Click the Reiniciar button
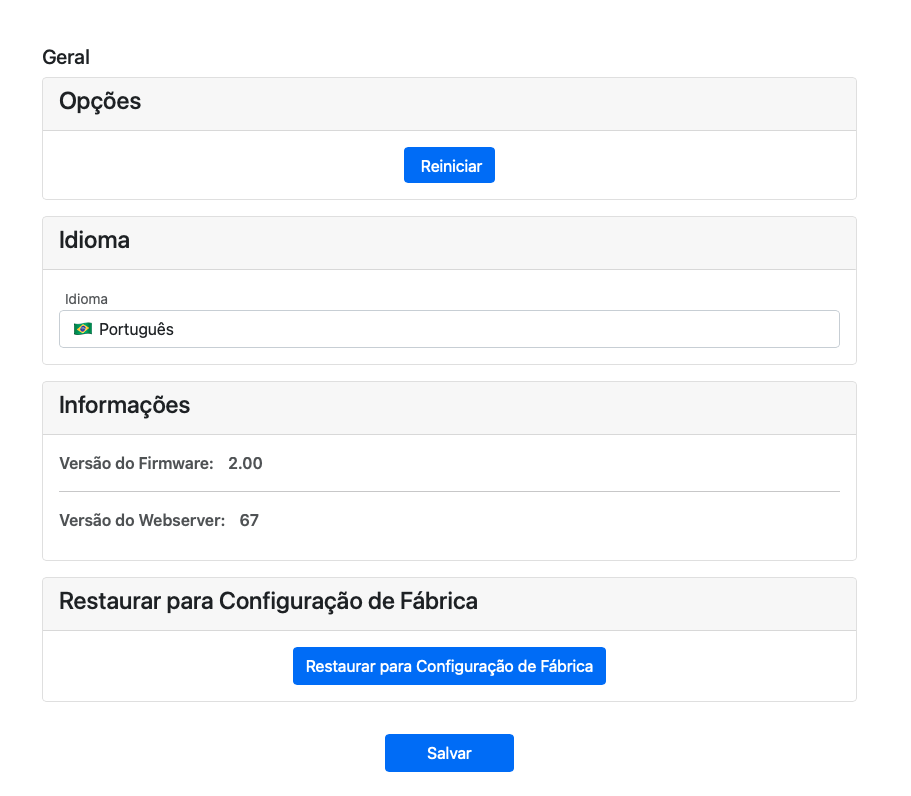Image resolution: width=911 pixels, height=796 pixels. 449,166
